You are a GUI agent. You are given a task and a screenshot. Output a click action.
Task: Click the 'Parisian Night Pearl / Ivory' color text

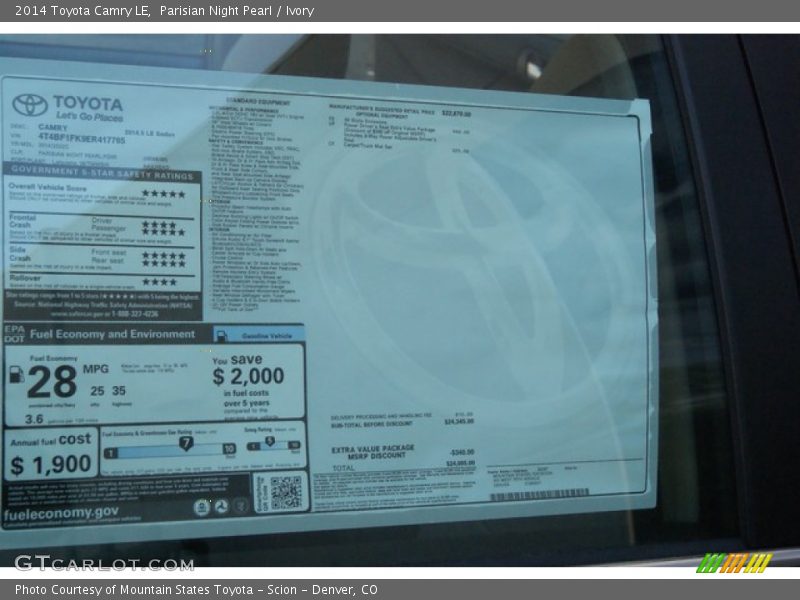point(237,11)
